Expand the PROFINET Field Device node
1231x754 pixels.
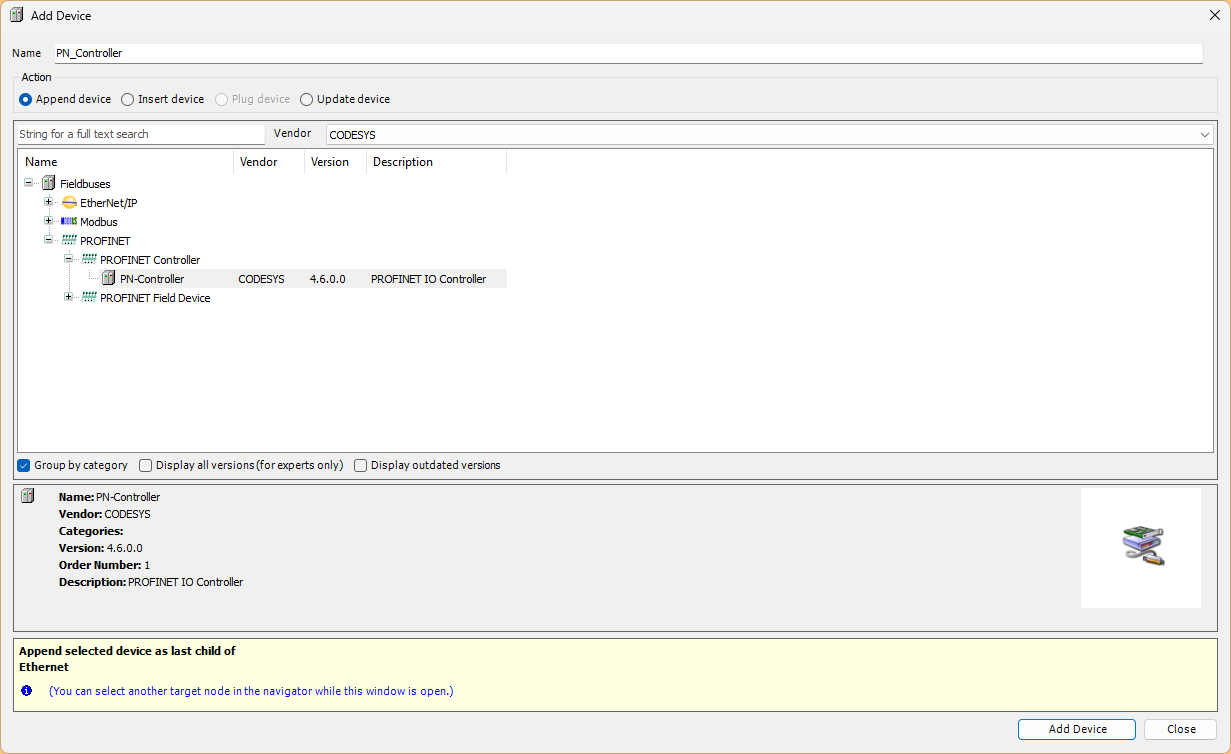coord(68,298)
